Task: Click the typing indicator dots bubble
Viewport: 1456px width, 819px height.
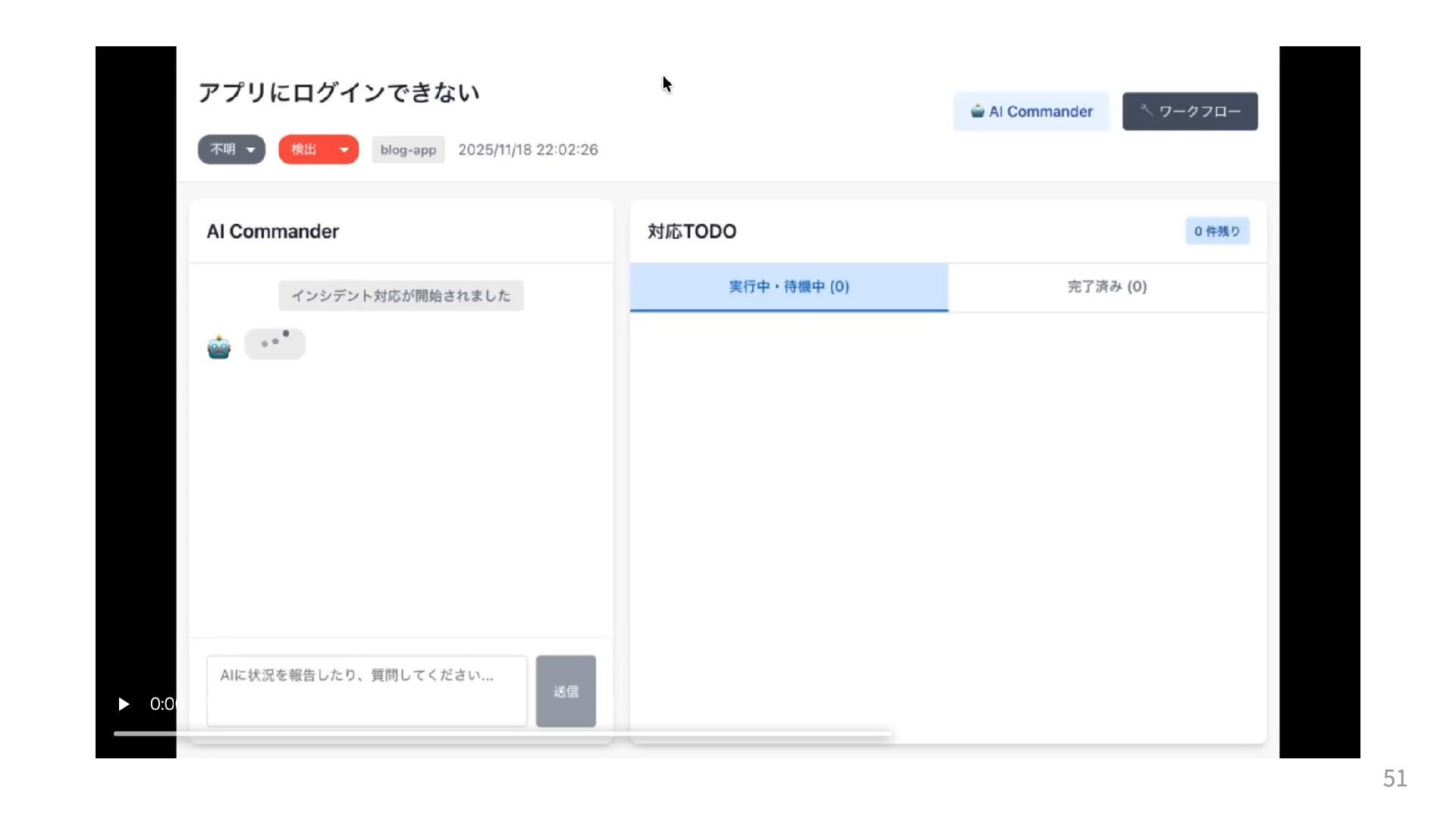Action: tap(275, 343)
